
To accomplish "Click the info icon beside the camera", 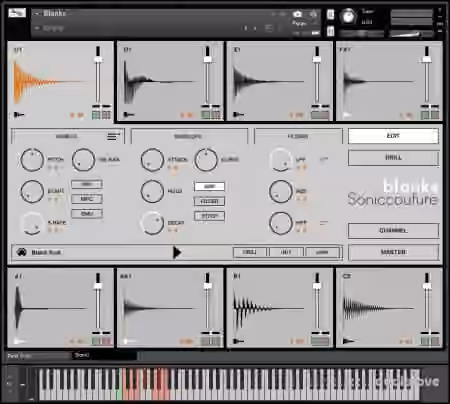I will click(313, 14).
